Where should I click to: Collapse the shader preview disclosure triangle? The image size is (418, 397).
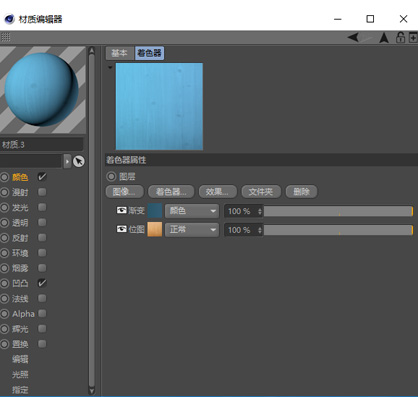coord(110,67)
